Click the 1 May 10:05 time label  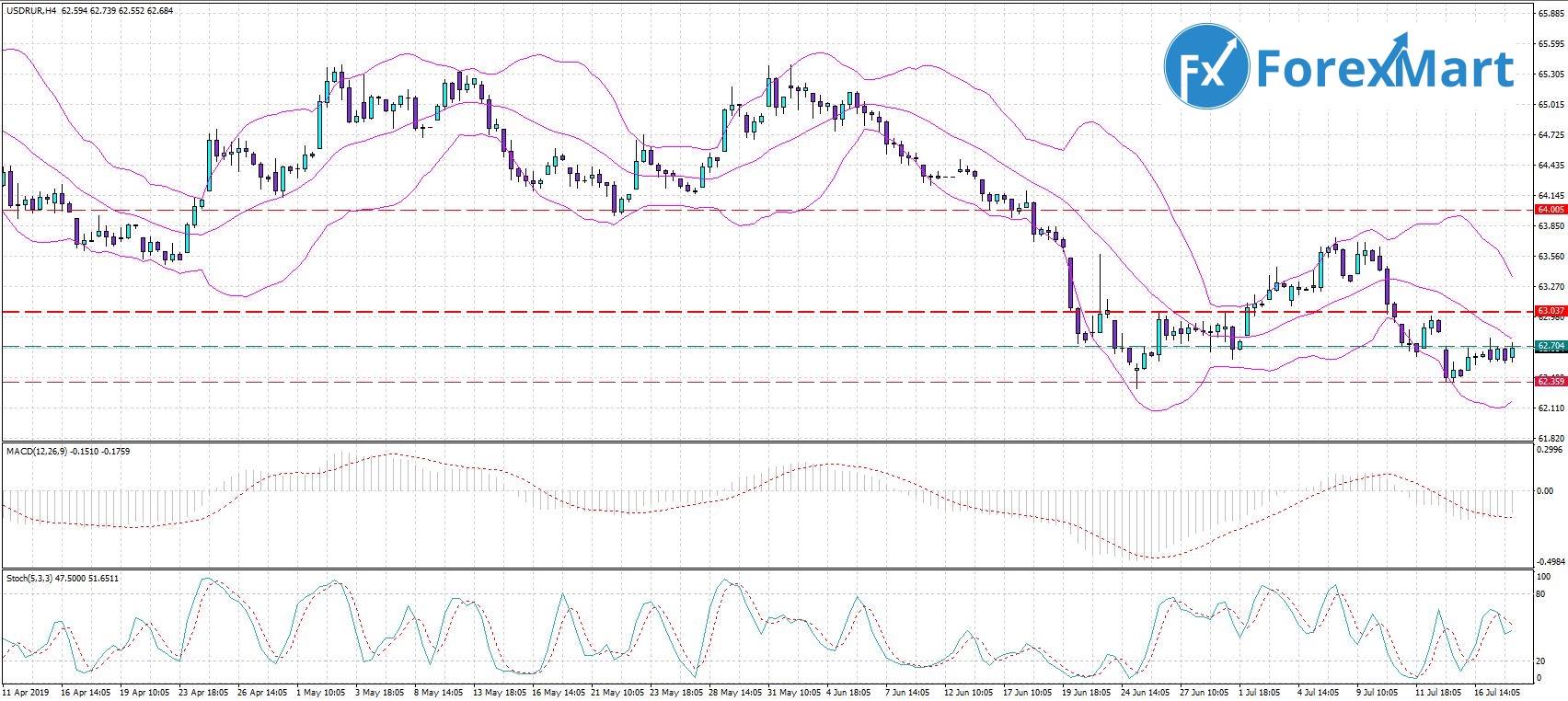point(321,691)
